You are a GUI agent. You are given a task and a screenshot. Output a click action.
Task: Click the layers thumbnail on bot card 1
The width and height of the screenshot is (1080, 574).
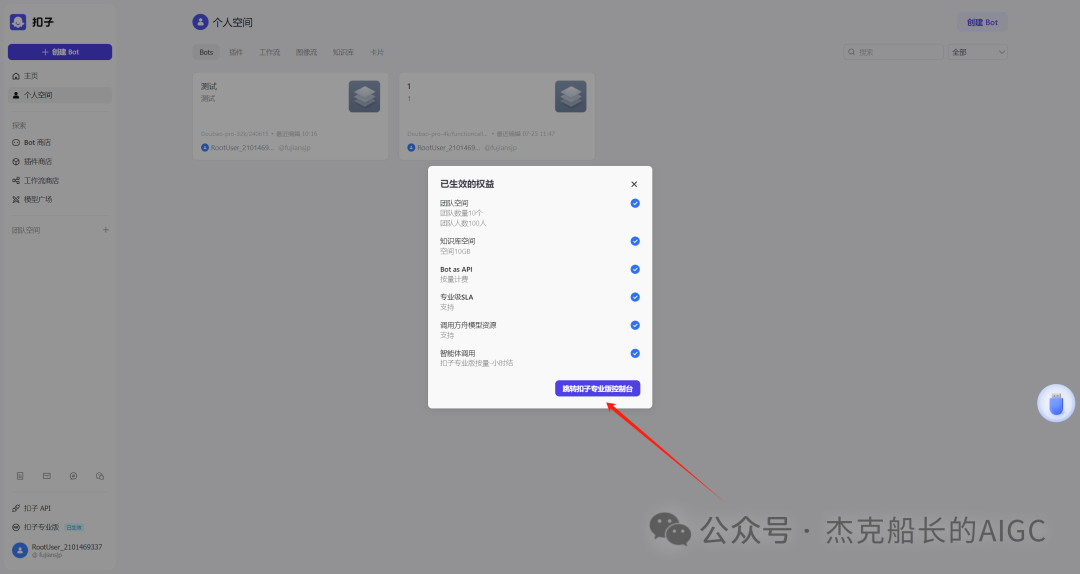(570, 96)
